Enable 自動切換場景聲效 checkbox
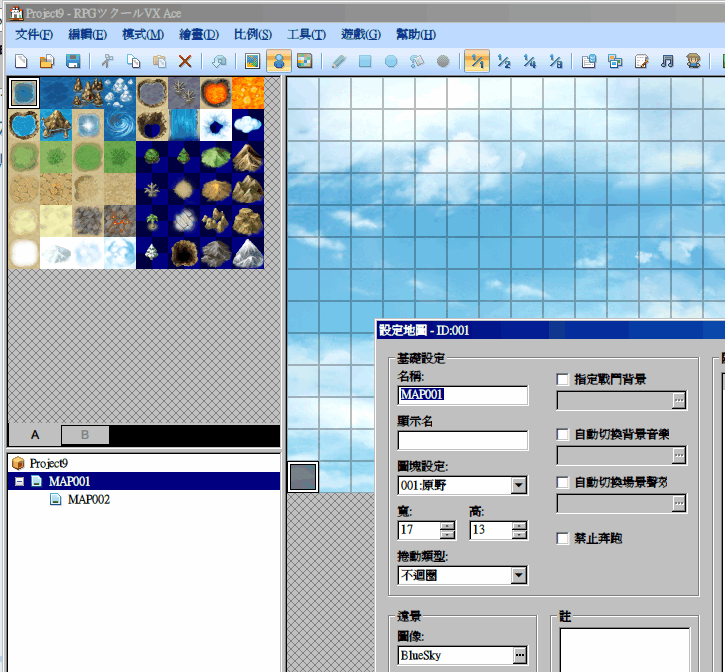This screenshot has height=672, width=725. coord(562,483)
